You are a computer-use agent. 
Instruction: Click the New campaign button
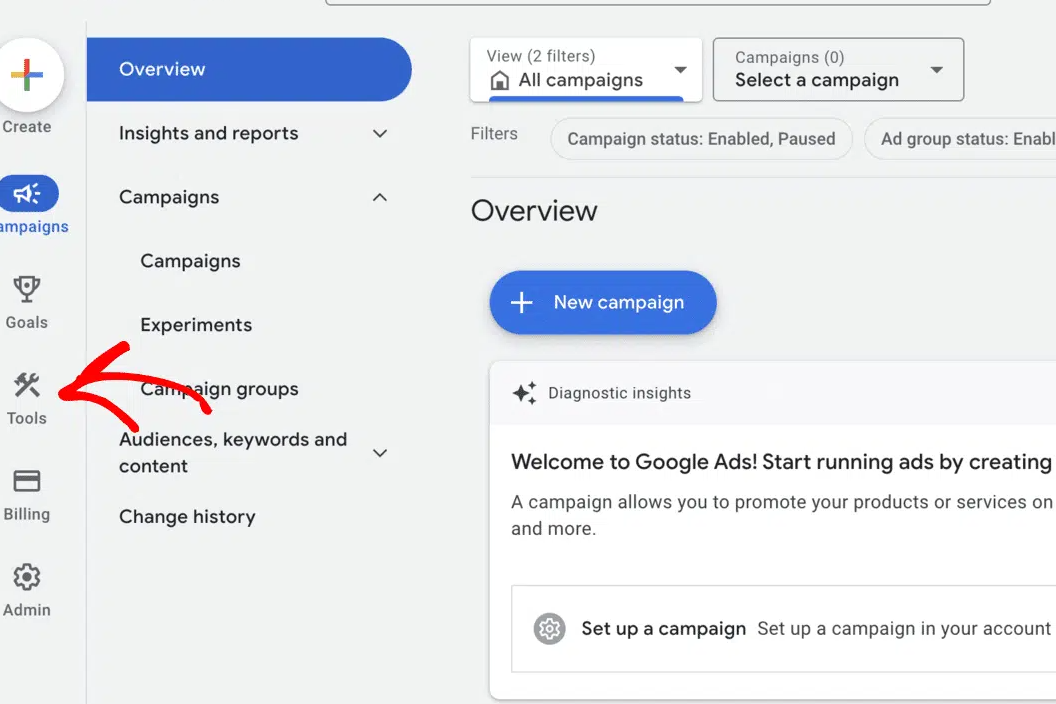[603, 302]
